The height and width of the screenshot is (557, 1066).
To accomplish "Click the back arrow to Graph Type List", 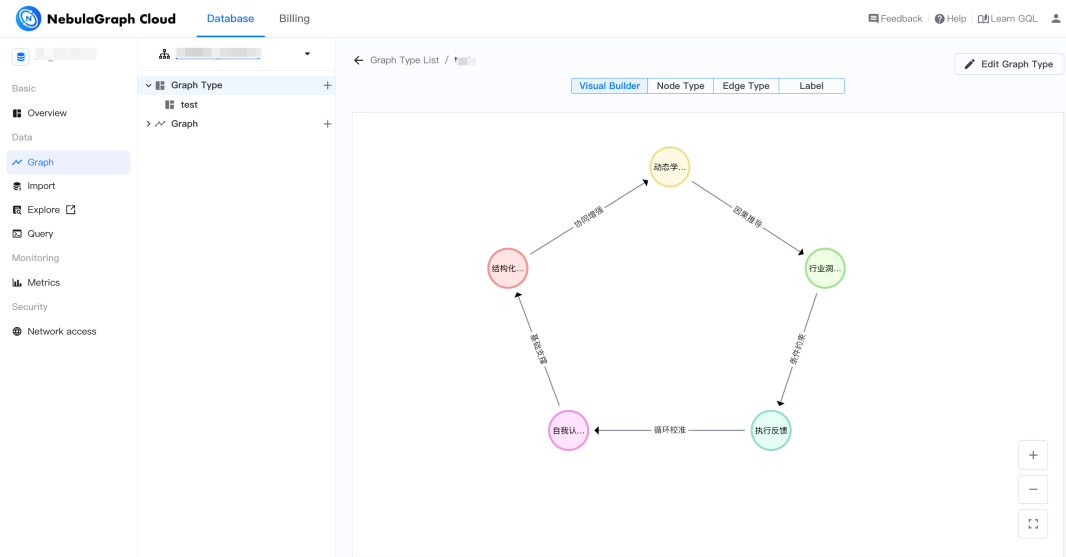I will tap(358, 61).
